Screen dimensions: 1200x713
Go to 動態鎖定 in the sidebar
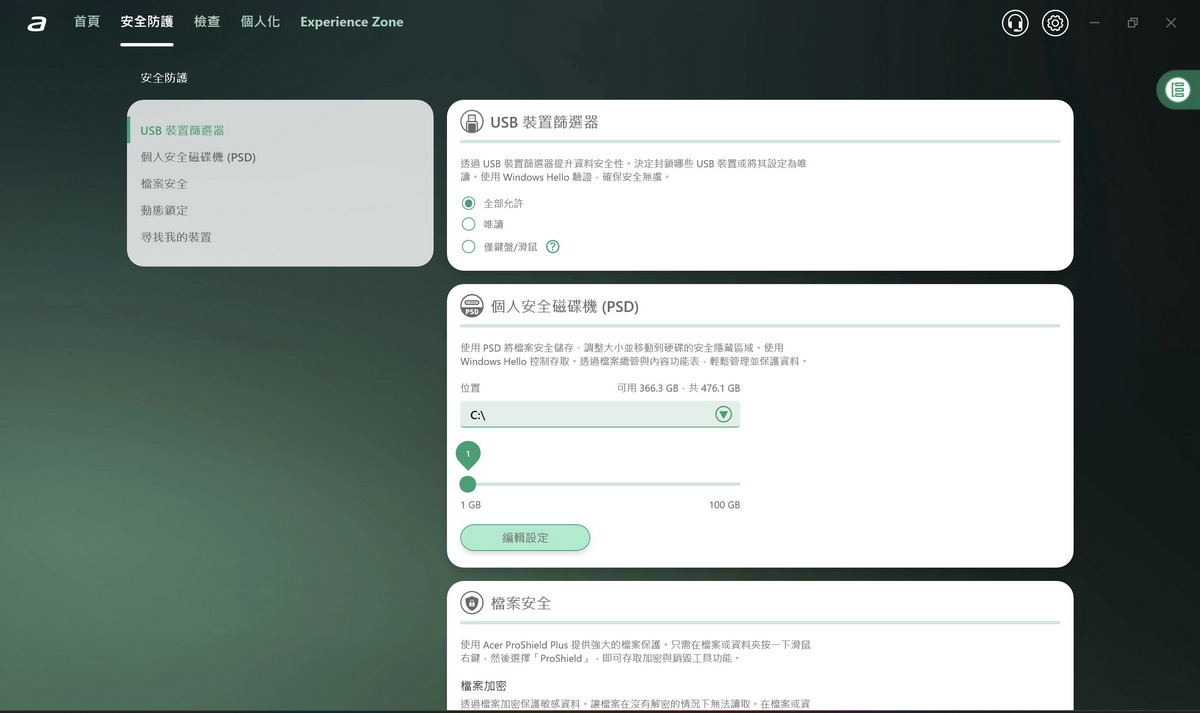(164, 210)
